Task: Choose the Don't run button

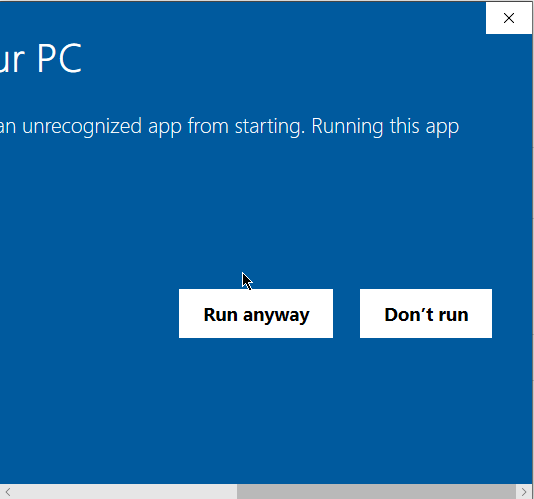Action: 426,314
